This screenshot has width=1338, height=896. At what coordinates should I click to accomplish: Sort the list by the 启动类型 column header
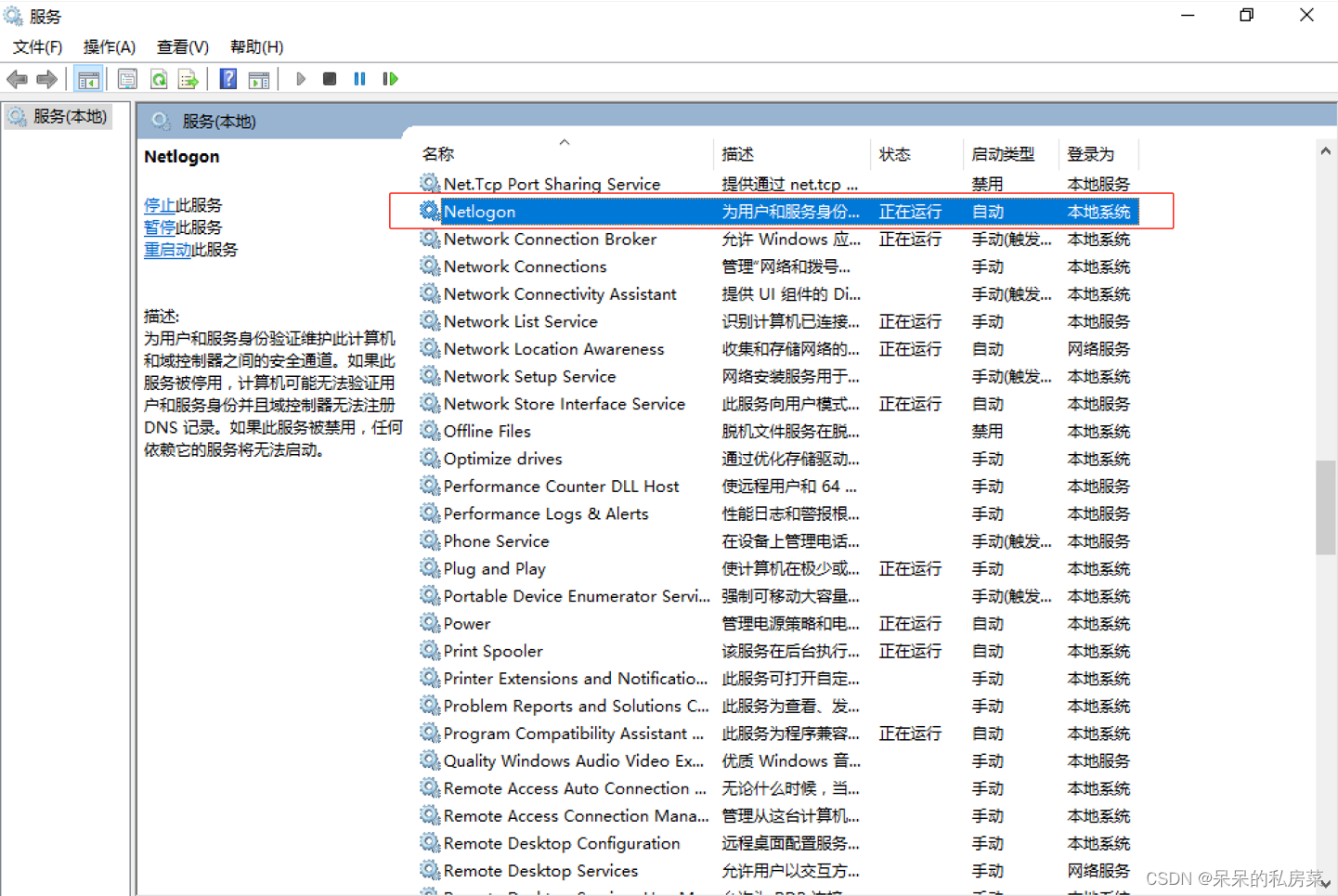click(1011, 154)
